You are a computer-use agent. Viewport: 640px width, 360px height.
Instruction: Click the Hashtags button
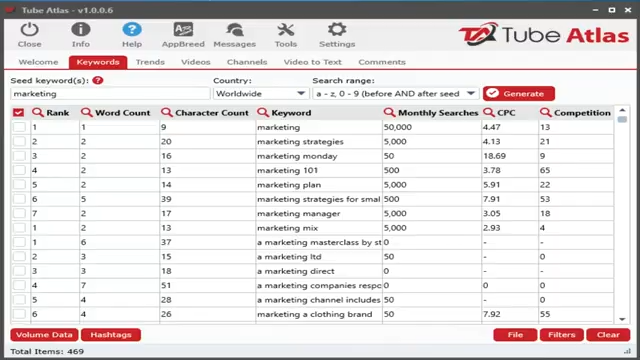coord(111,335)
